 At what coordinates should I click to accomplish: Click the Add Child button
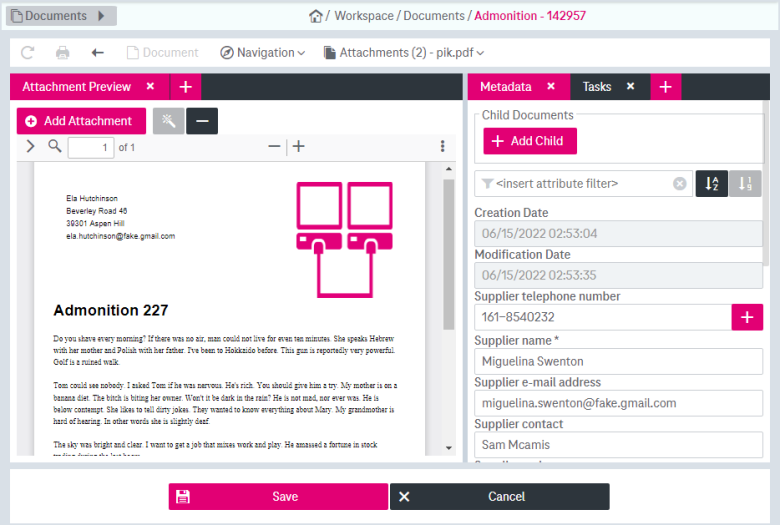(x=530, y=141)
